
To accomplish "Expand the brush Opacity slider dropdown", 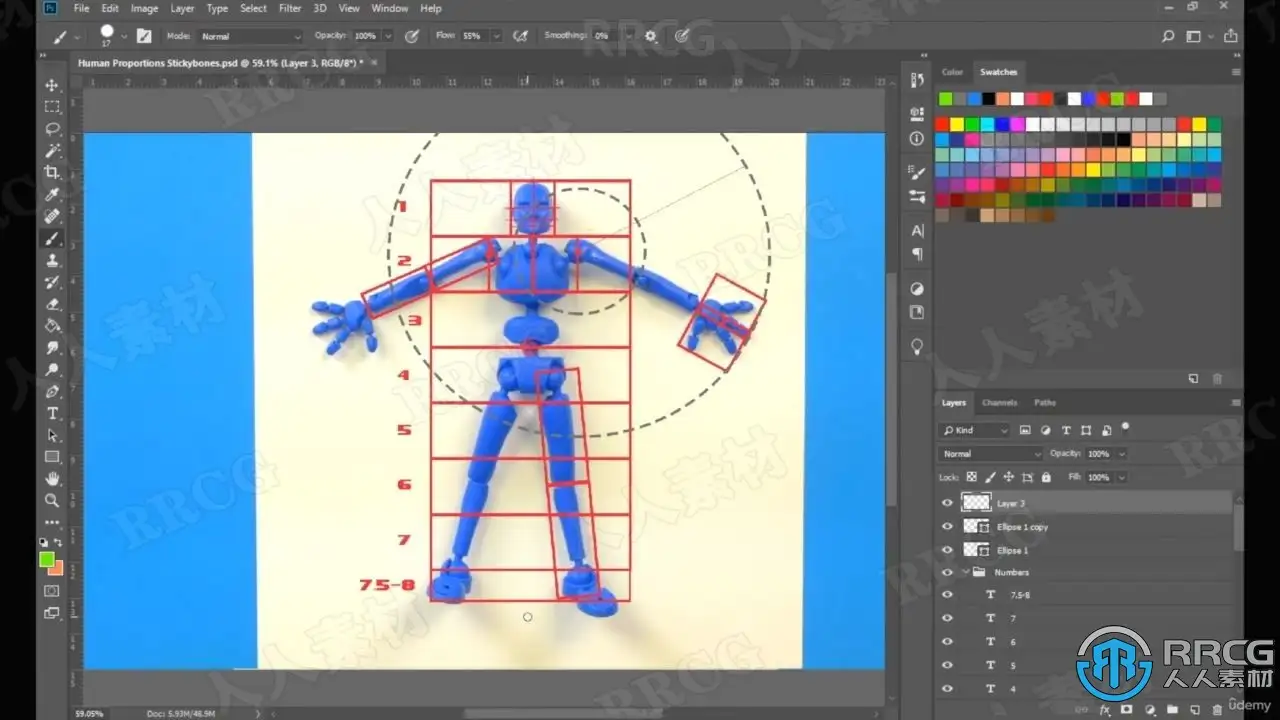I will tap(387, 36).
